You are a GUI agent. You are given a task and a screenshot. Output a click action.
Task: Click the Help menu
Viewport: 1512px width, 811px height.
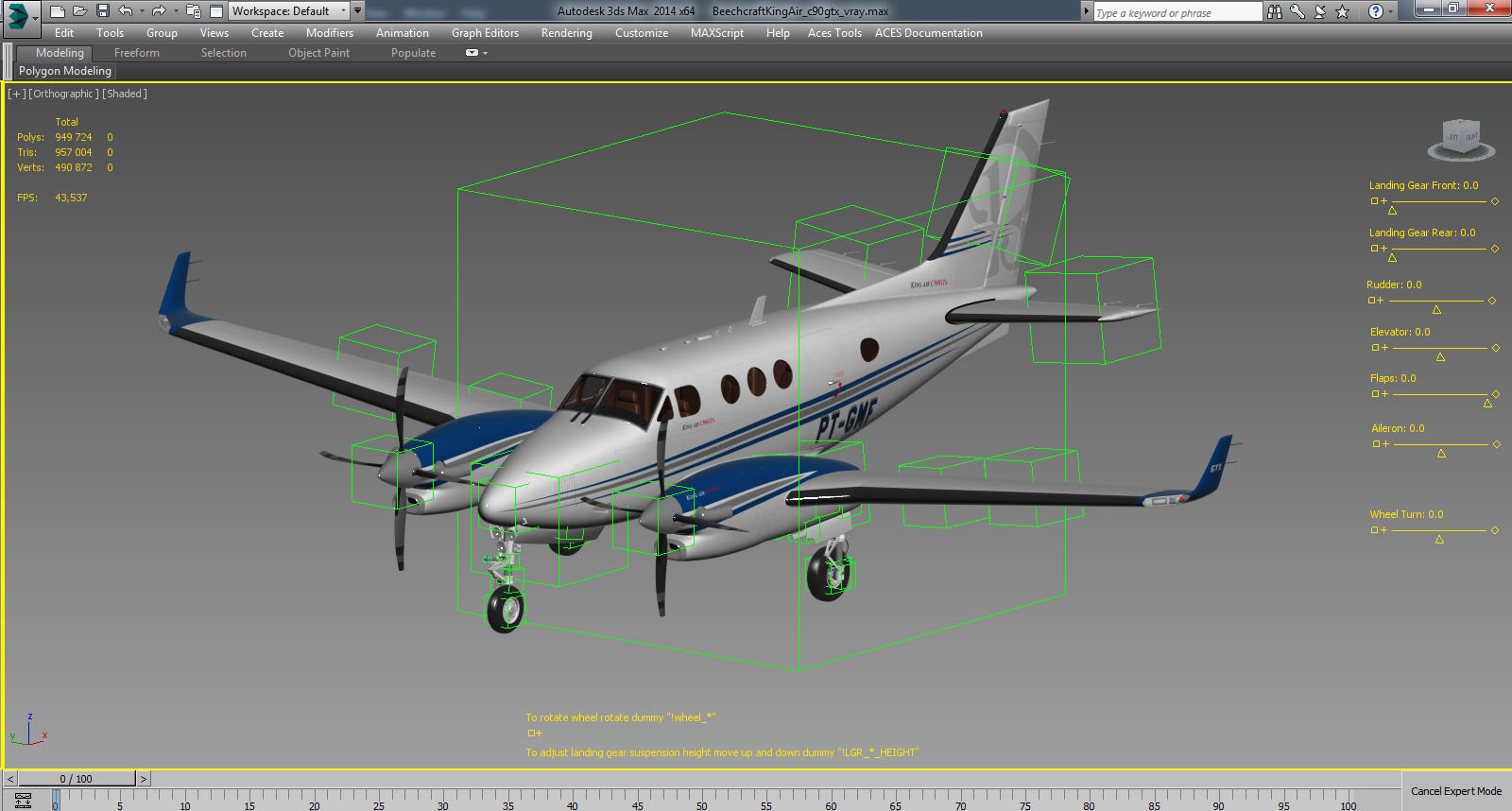[778, 33]
